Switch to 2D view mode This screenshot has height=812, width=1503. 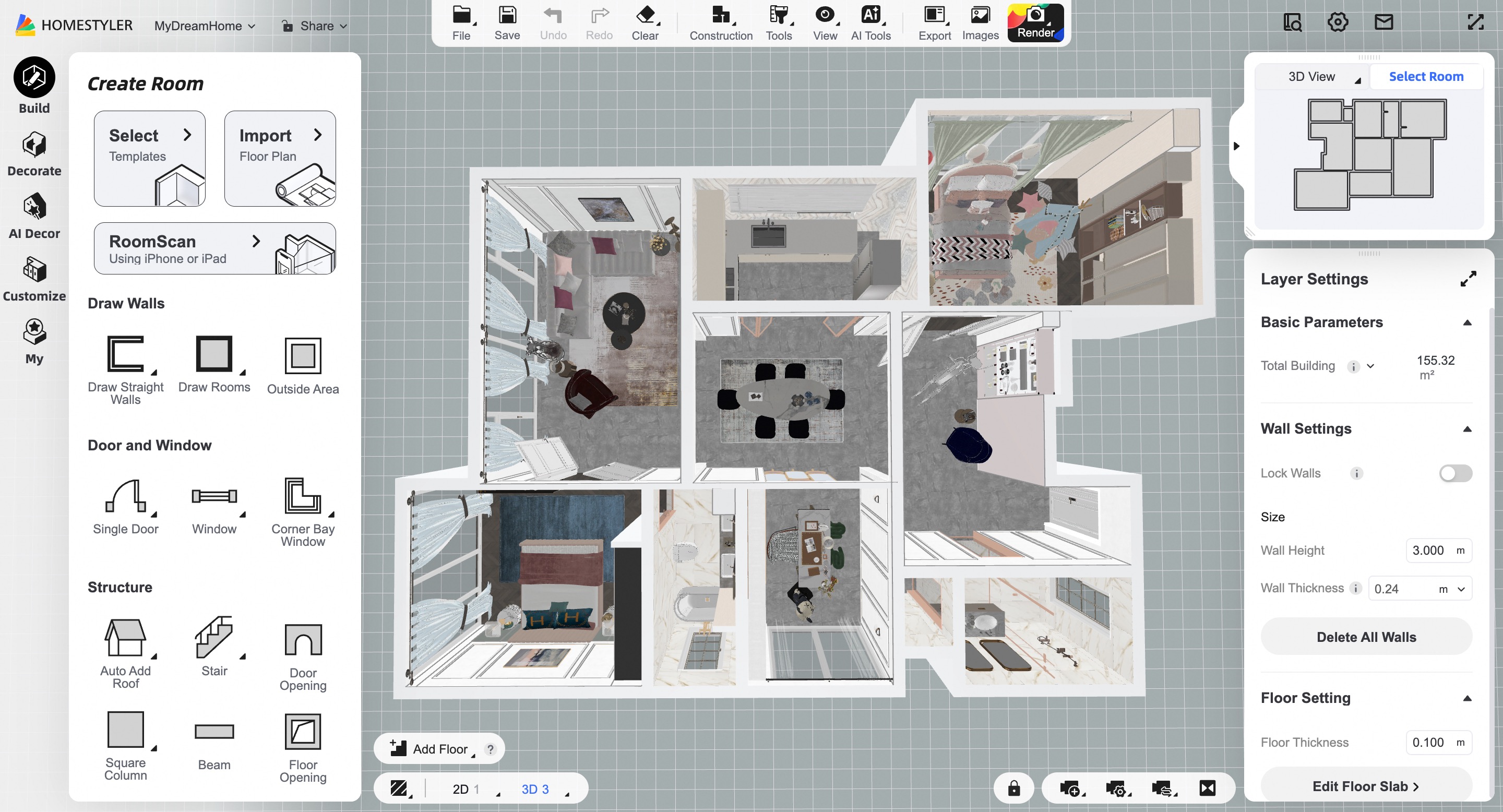tap(465, 789)
